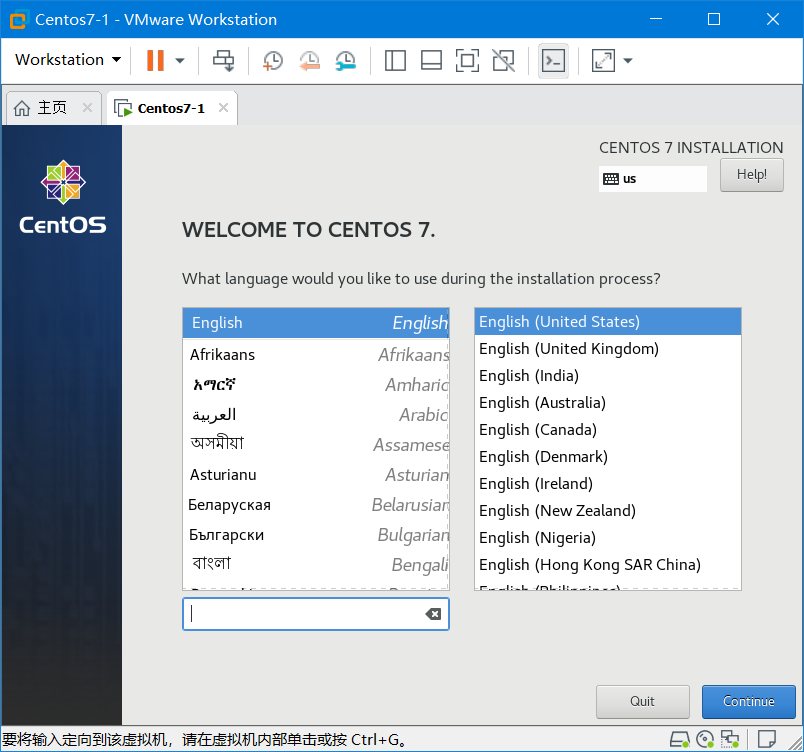This screenshot has height=752, width=804.
Task: Open the Workstation menu dropdown
Action: pyautogui.click(x=66, y=60)
